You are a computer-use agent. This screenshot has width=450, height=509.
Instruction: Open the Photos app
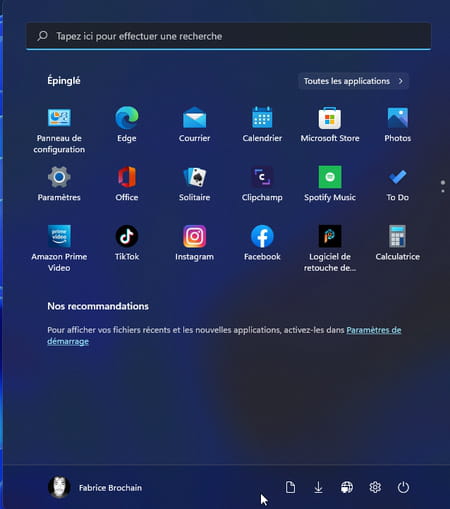397,124
